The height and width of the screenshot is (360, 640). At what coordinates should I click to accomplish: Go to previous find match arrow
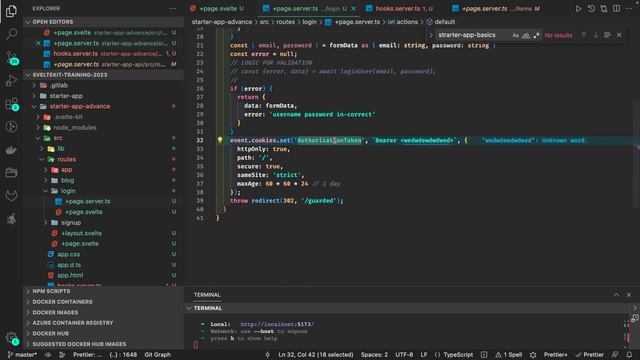point(584,35)
